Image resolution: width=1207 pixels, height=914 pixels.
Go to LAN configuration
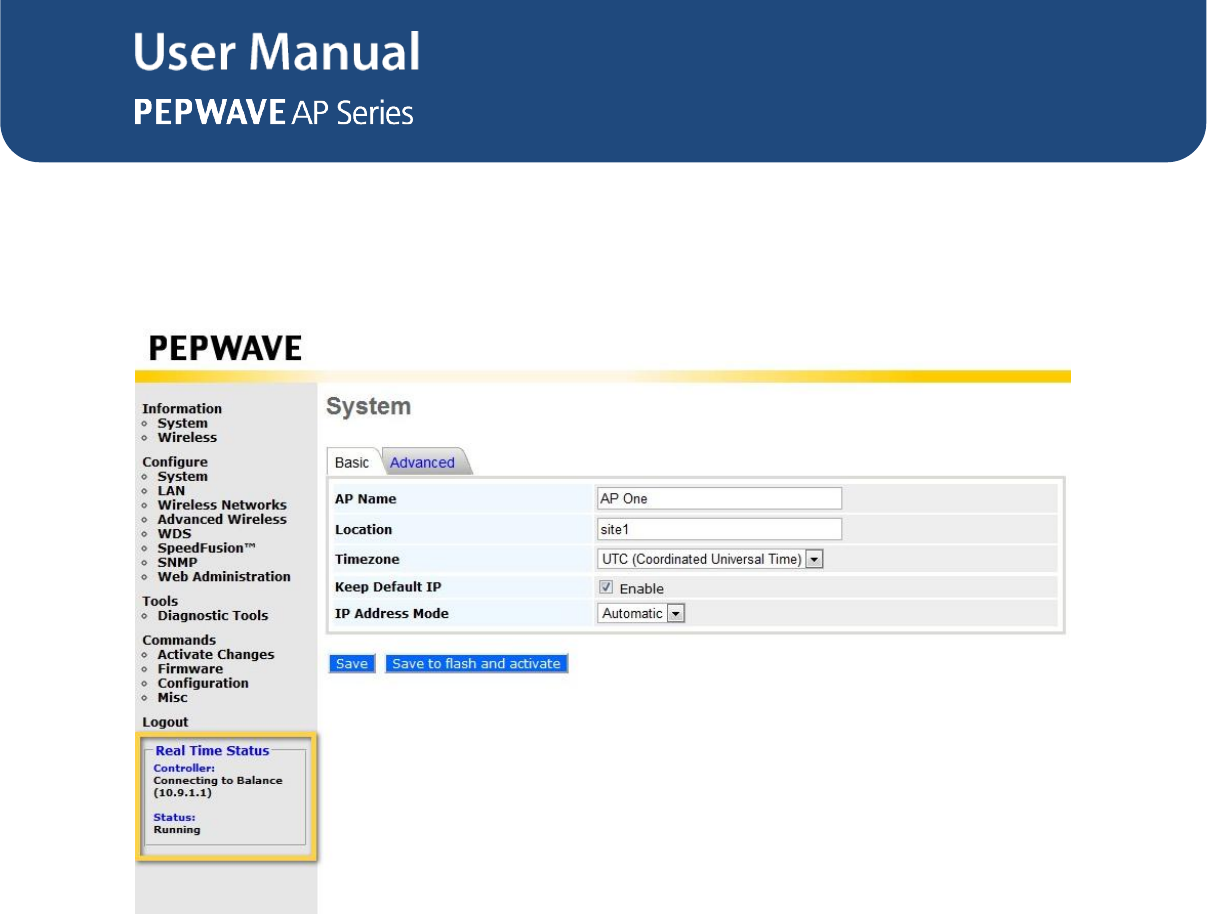[171, 490]
